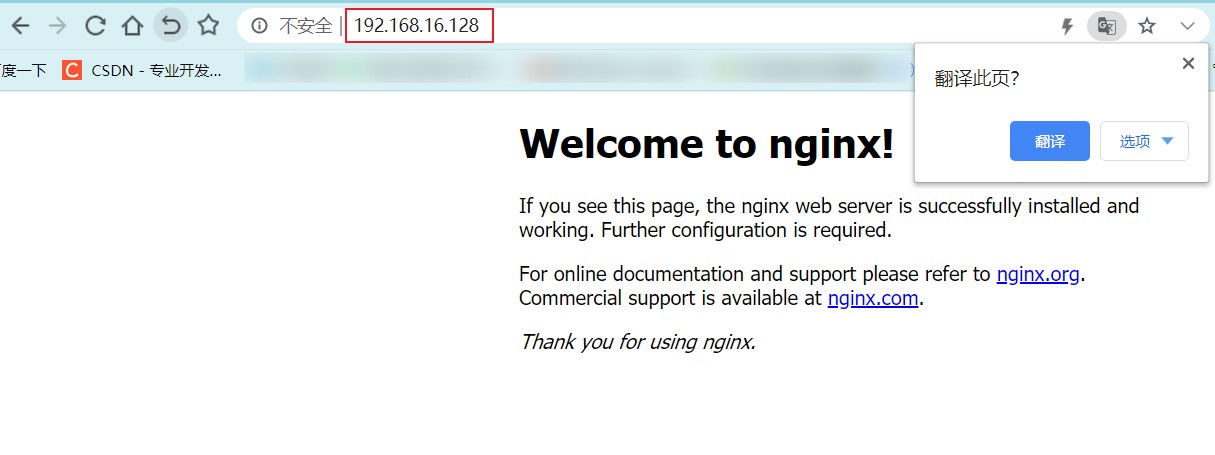View site info via 不安全 icon
The width and height of the screenshot is (1215, 455).
pyautogui.click(x=260, y=26)
